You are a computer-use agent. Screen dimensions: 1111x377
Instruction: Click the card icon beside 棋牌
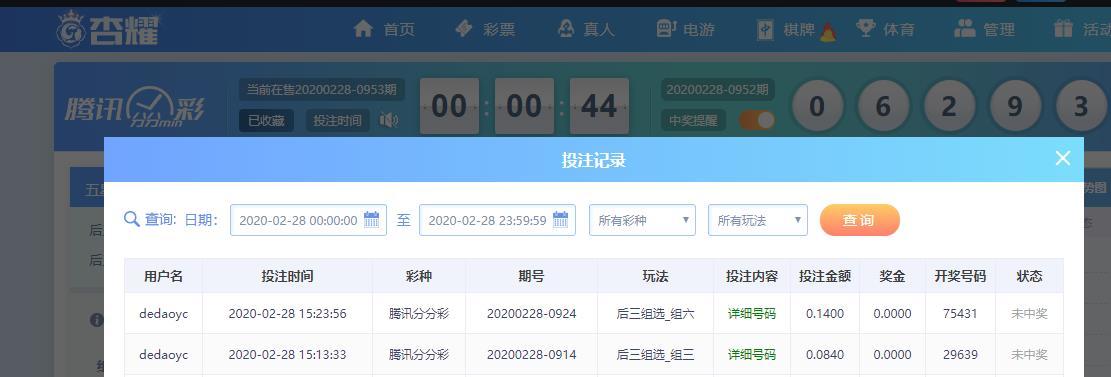(765, 30)
